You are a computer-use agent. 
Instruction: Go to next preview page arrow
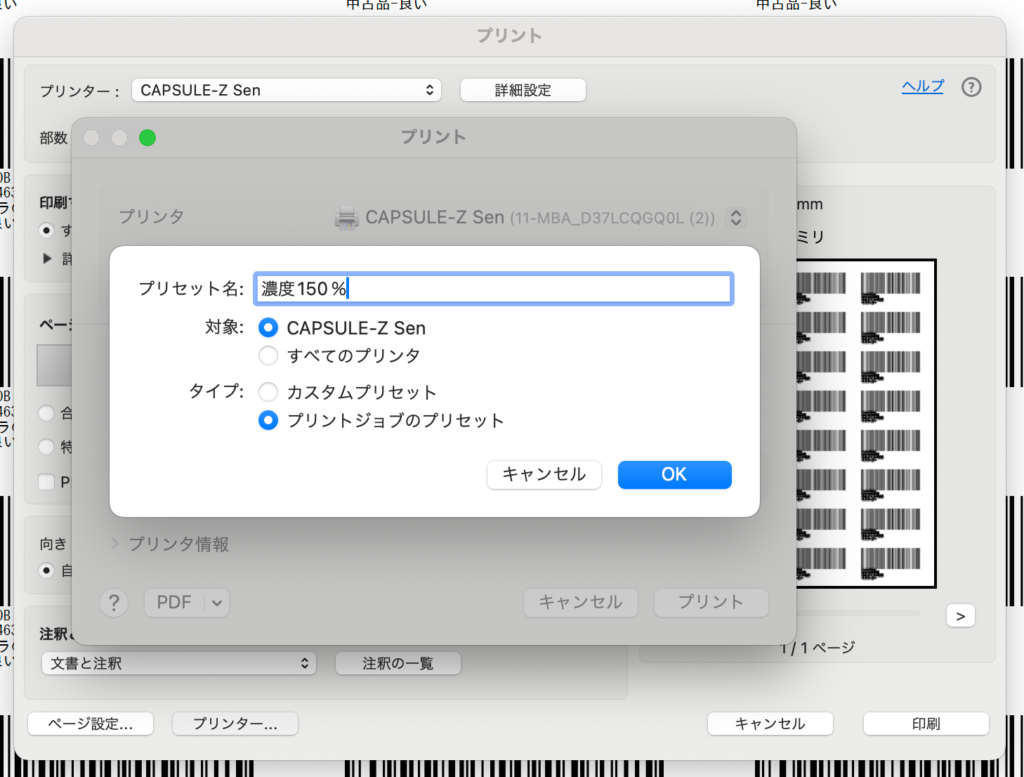(960, 616)
